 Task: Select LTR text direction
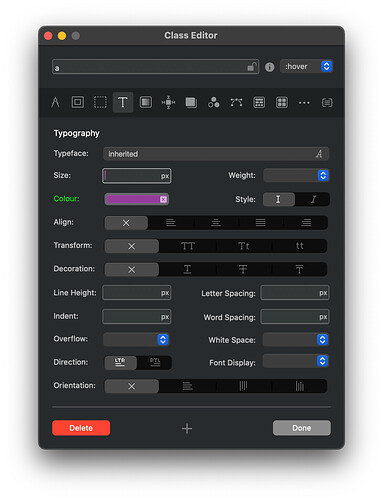tap(120, 363)
